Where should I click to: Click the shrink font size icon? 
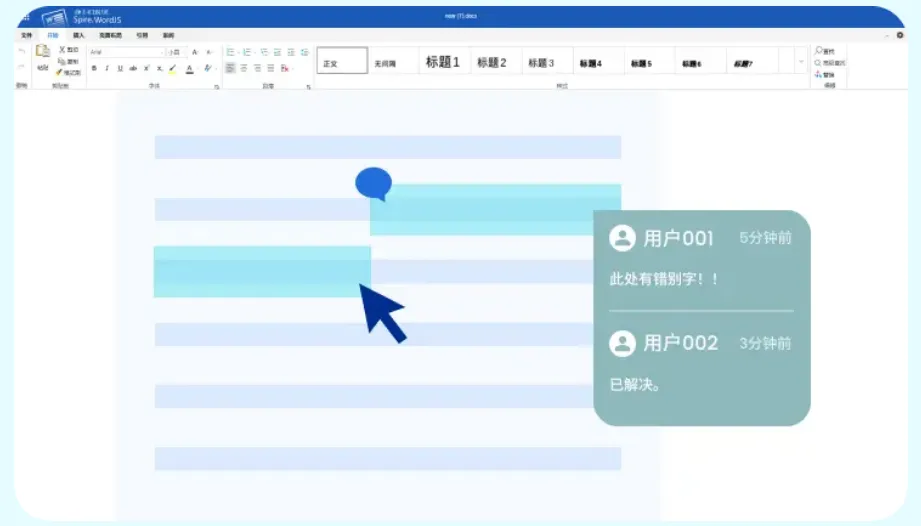(x=209, y=52)
